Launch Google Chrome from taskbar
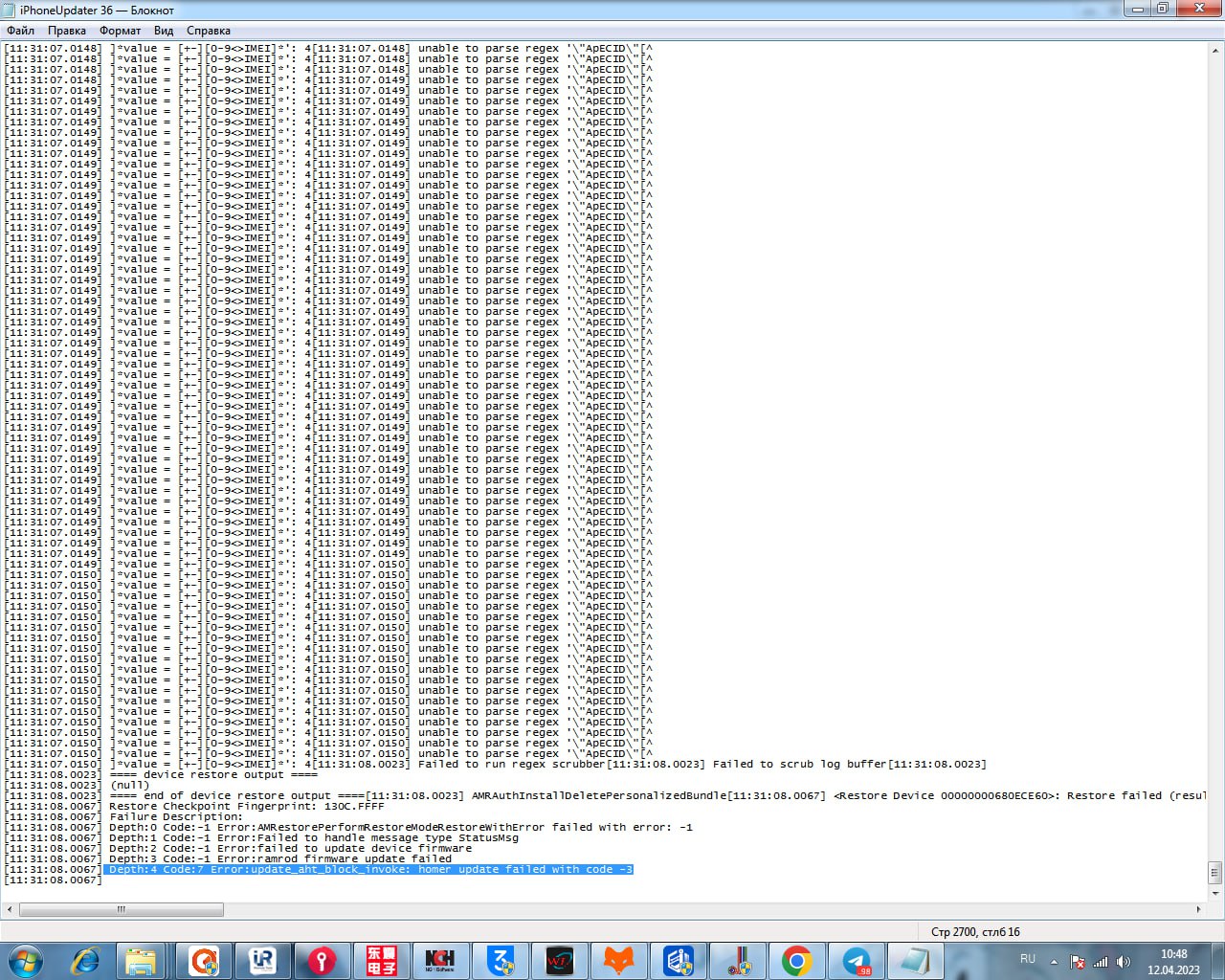The width and height of the screenshot is (1225, 980). point(796,961)
